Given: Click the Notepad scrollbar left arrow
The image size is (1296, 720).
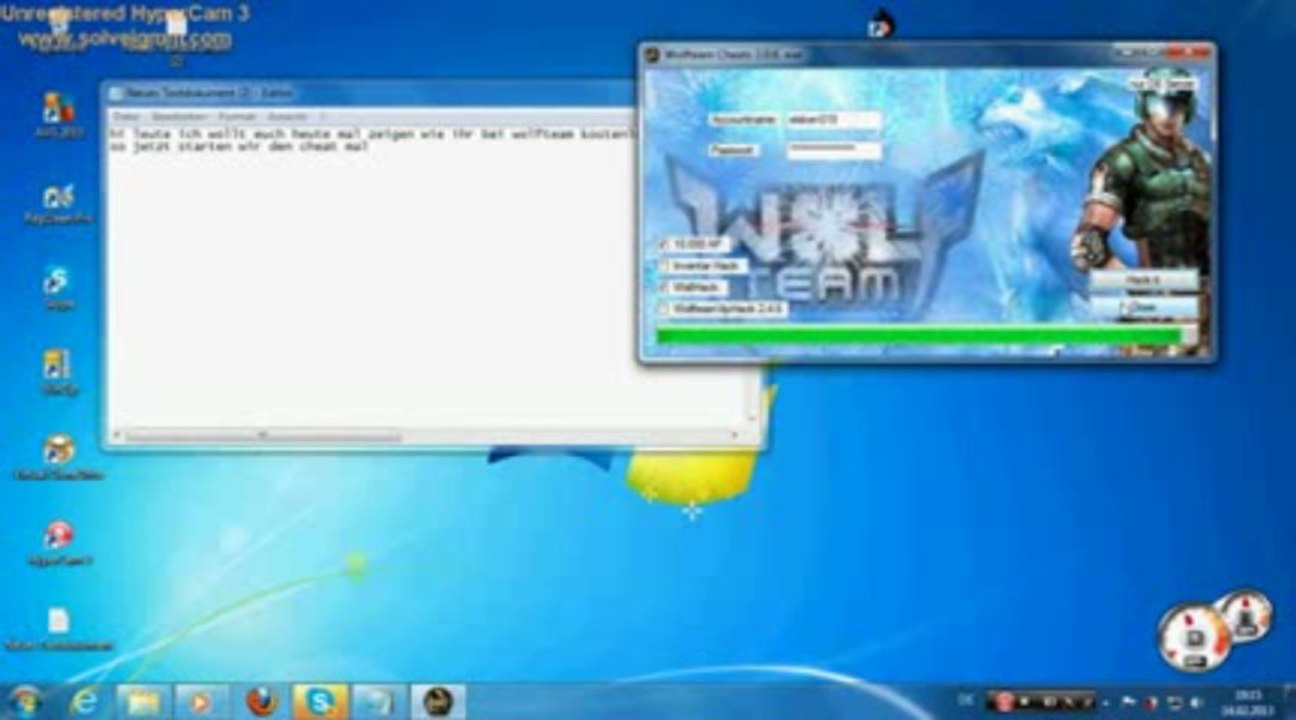Looking at the screenshot, I should coord(117,436).
